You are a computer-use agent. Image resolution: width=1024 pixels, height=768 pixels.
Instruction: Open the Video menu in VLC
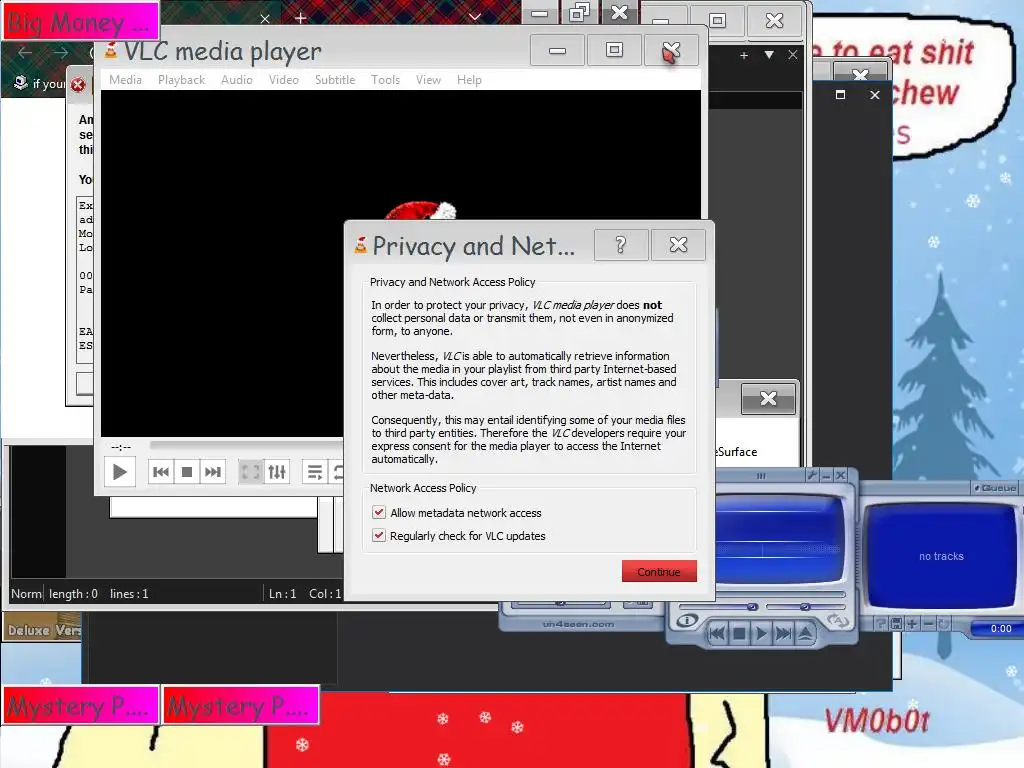pyautogui.click(x=283, y=80)
